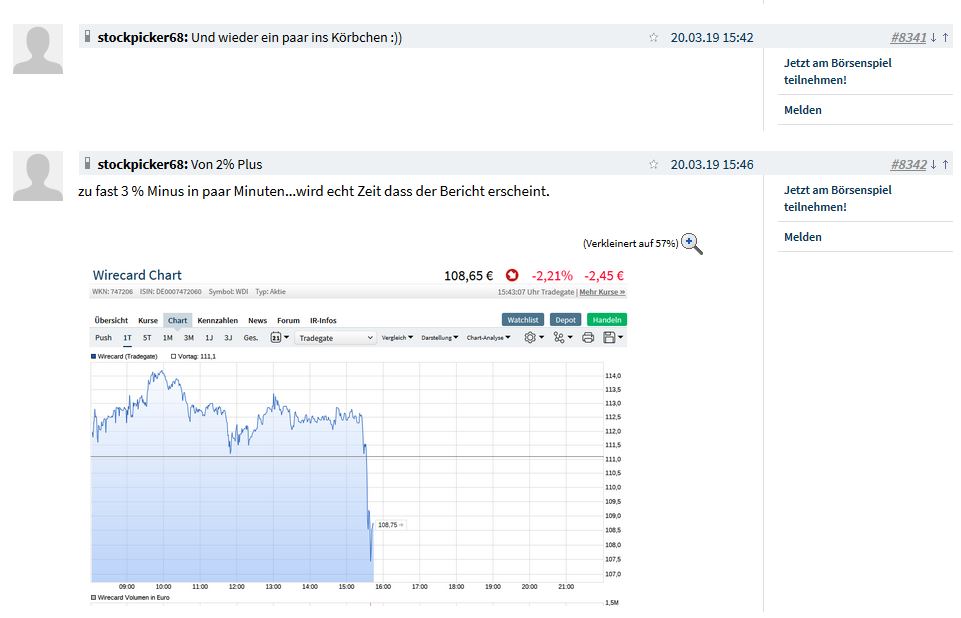Click Melden link for post #8341
The width and height of the screenshot is (961, 618).
pyautogui.click(x=803, y=110)
